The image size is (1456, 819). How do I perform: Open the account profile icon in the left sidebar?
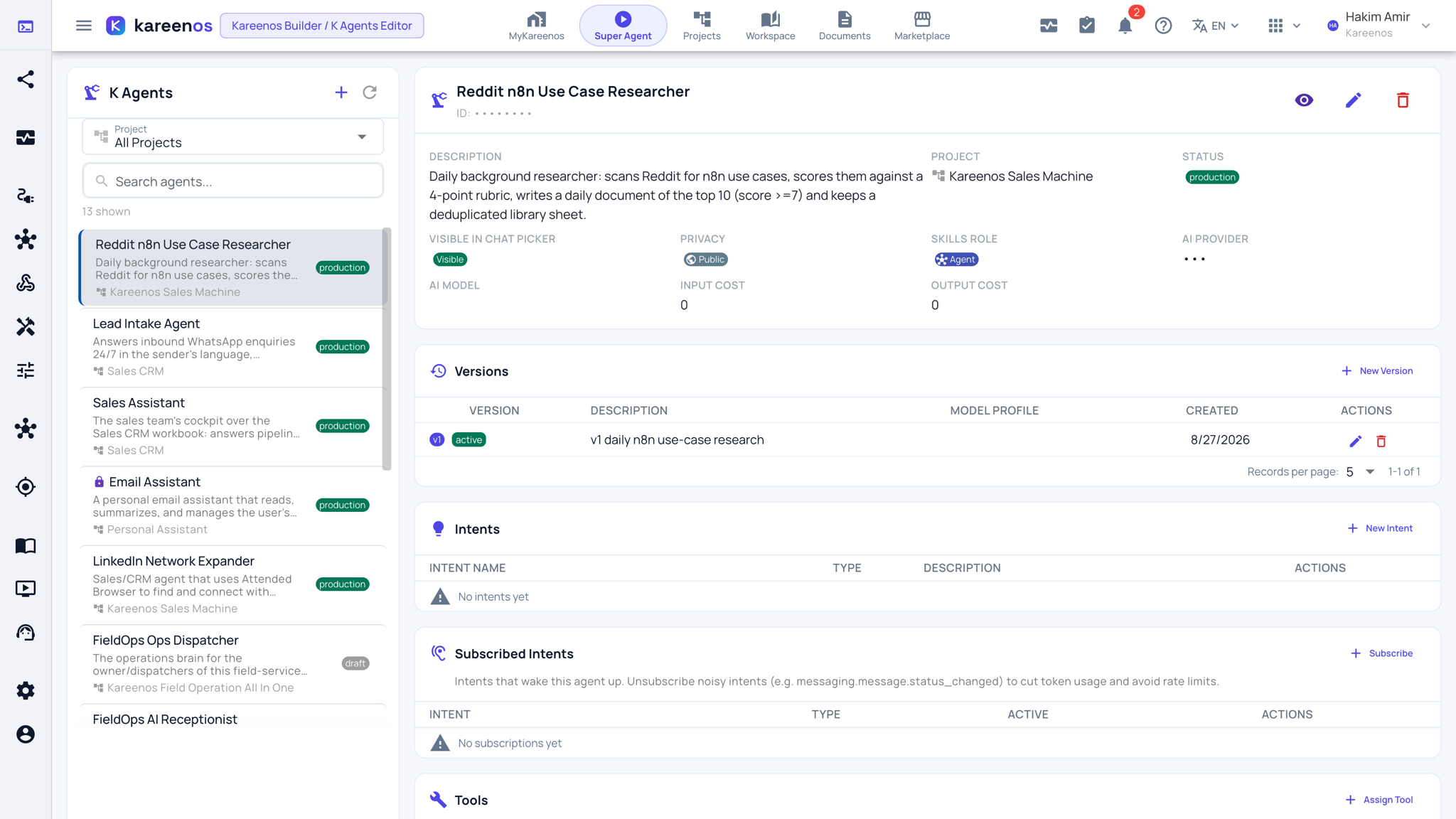tap(26, 734)
